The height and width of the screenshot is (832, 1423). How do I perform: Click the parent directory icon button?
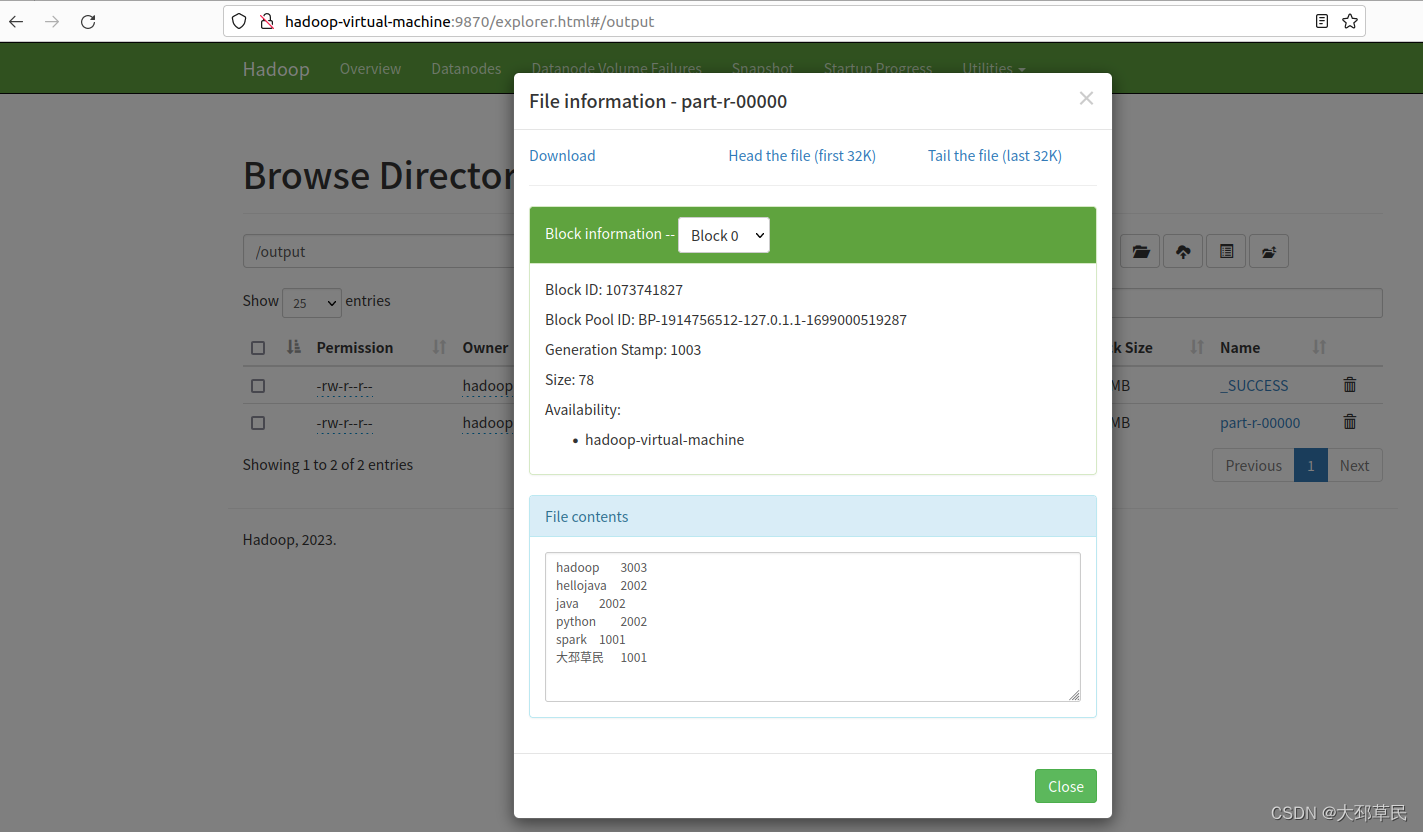tap(1269, 252)
